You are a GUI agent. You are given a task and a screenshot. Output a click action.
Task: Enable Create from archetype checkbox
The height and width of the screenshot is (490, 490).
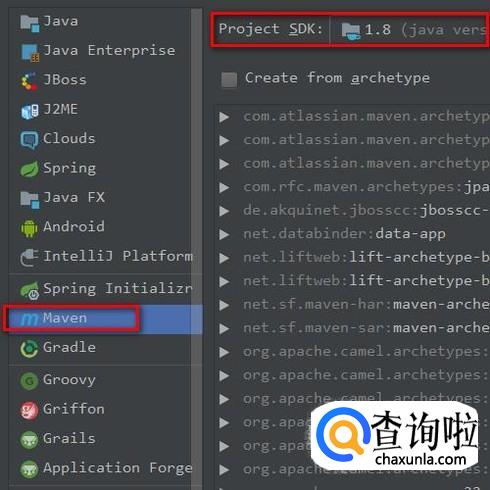(229, 80)
